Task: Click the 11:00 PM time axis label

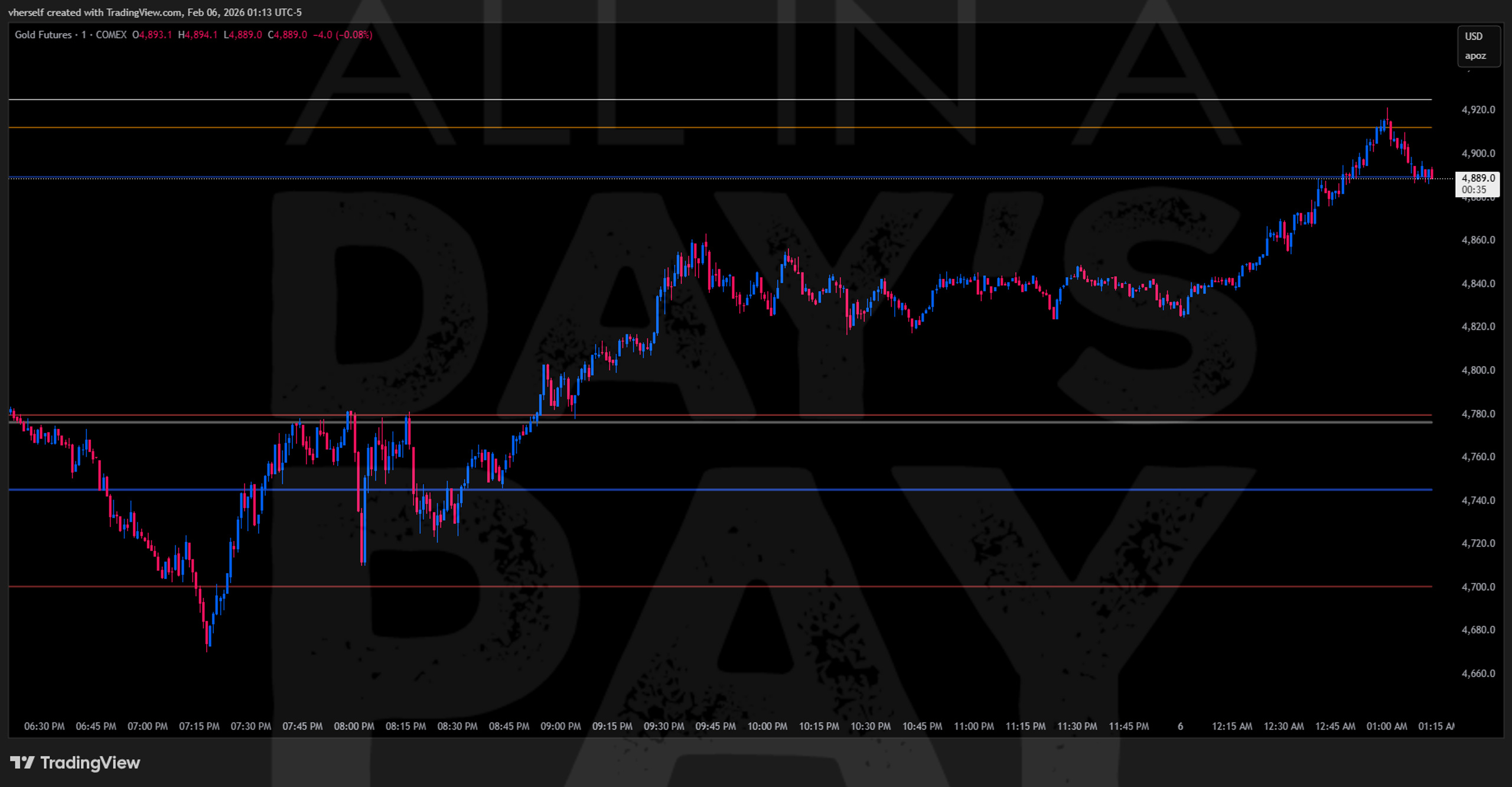Action: click(x=974, y=726)
